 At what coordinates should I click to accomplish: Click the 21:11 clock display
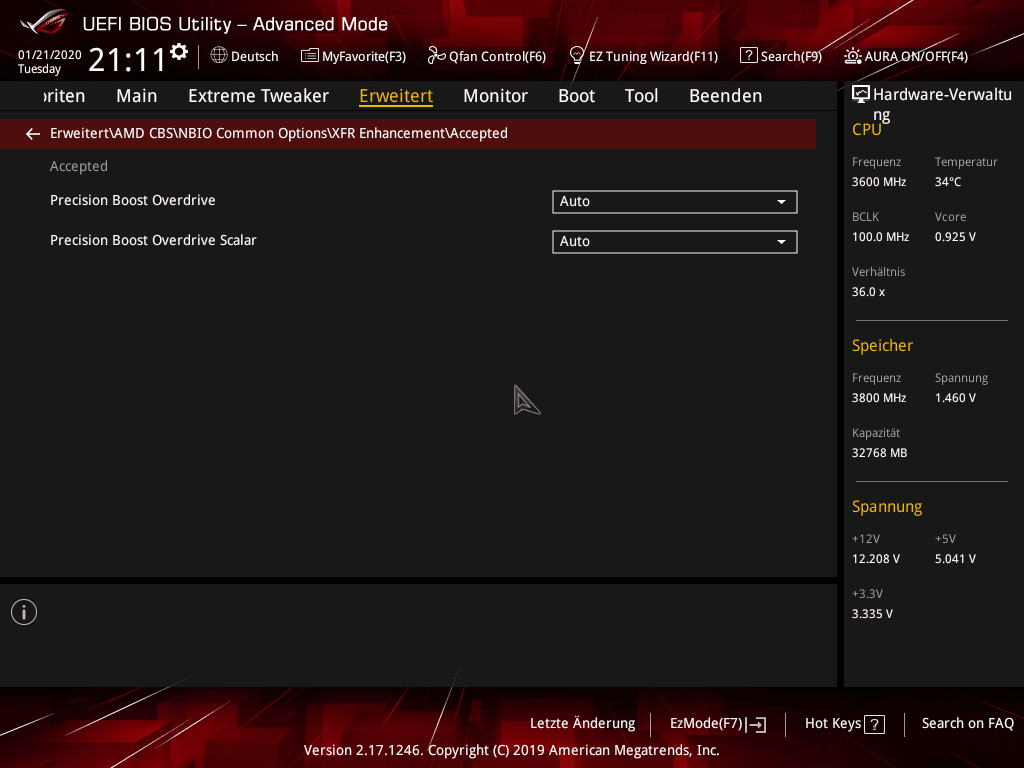tap(127, 59)
